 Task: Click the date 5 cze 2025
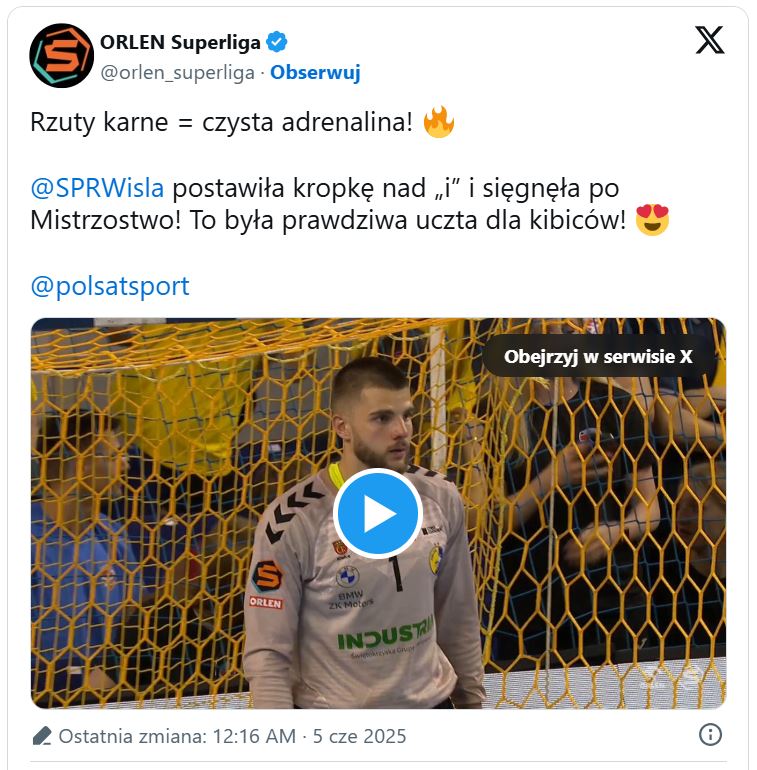point(359,736)
